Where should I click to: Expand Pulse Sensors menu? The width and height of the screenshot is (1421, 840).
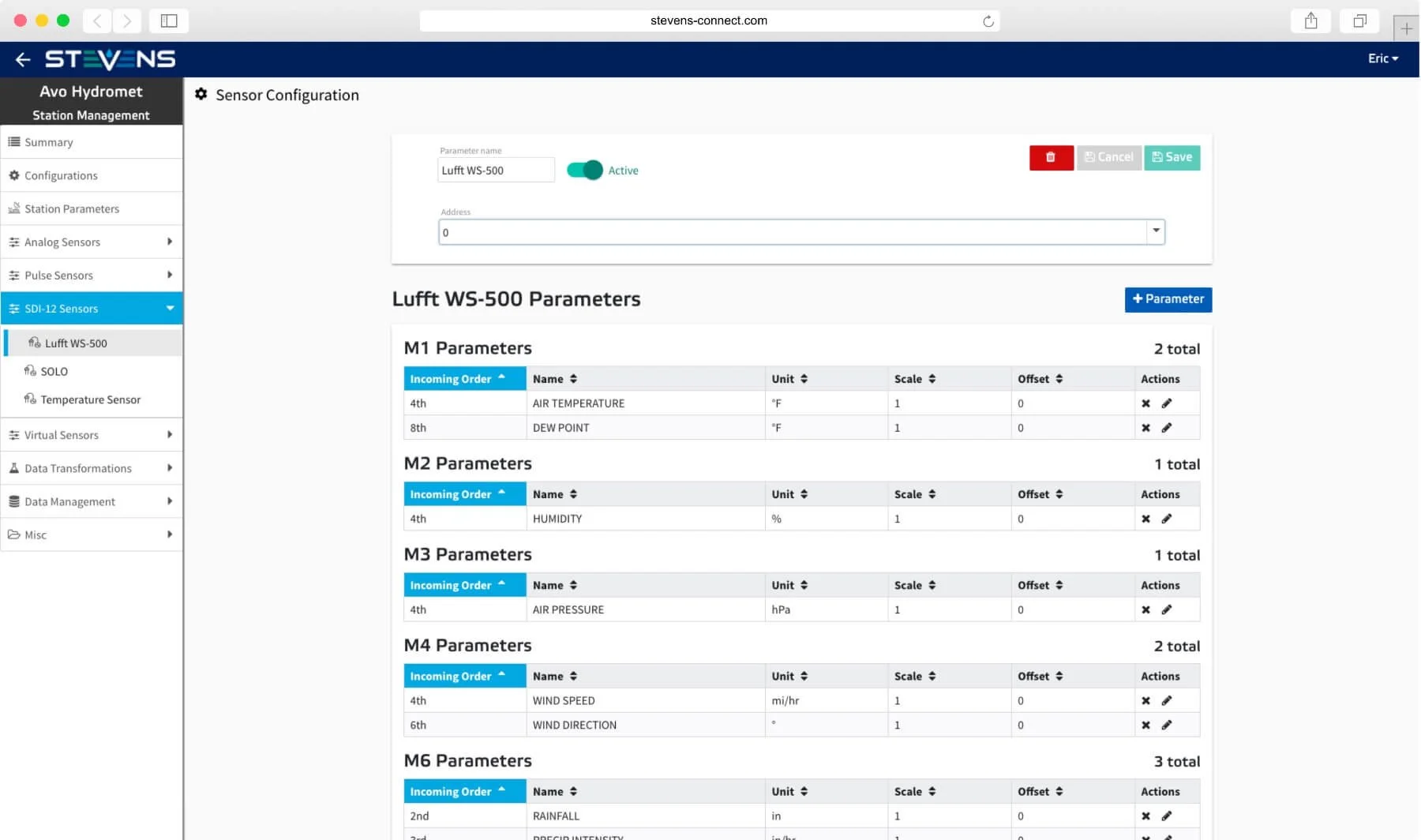(92, 275)
